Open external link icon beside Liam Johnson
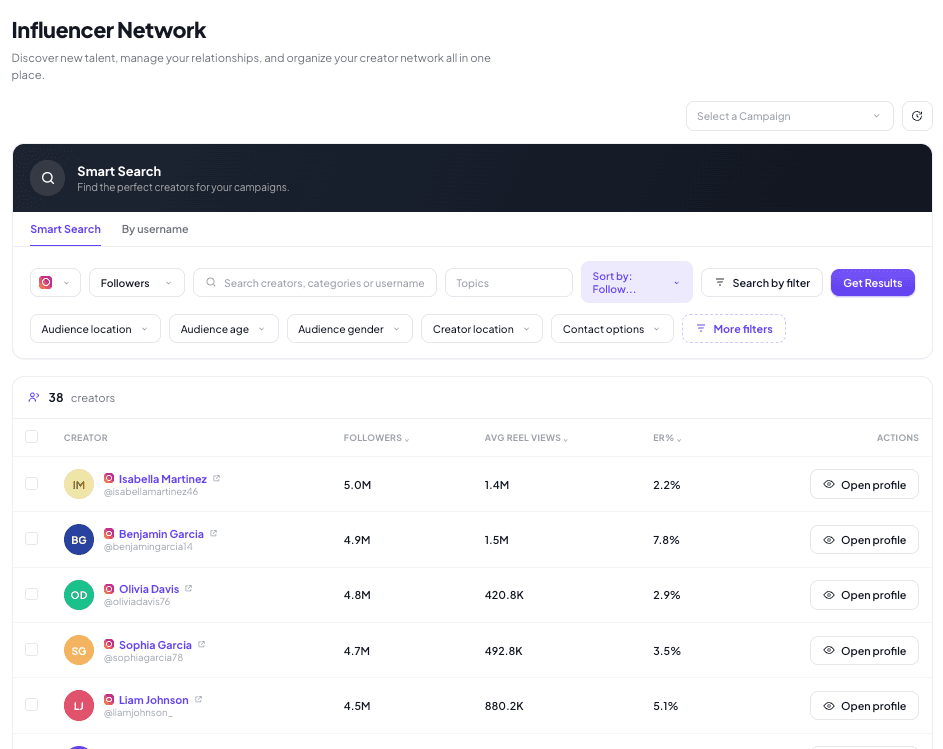 198,699
